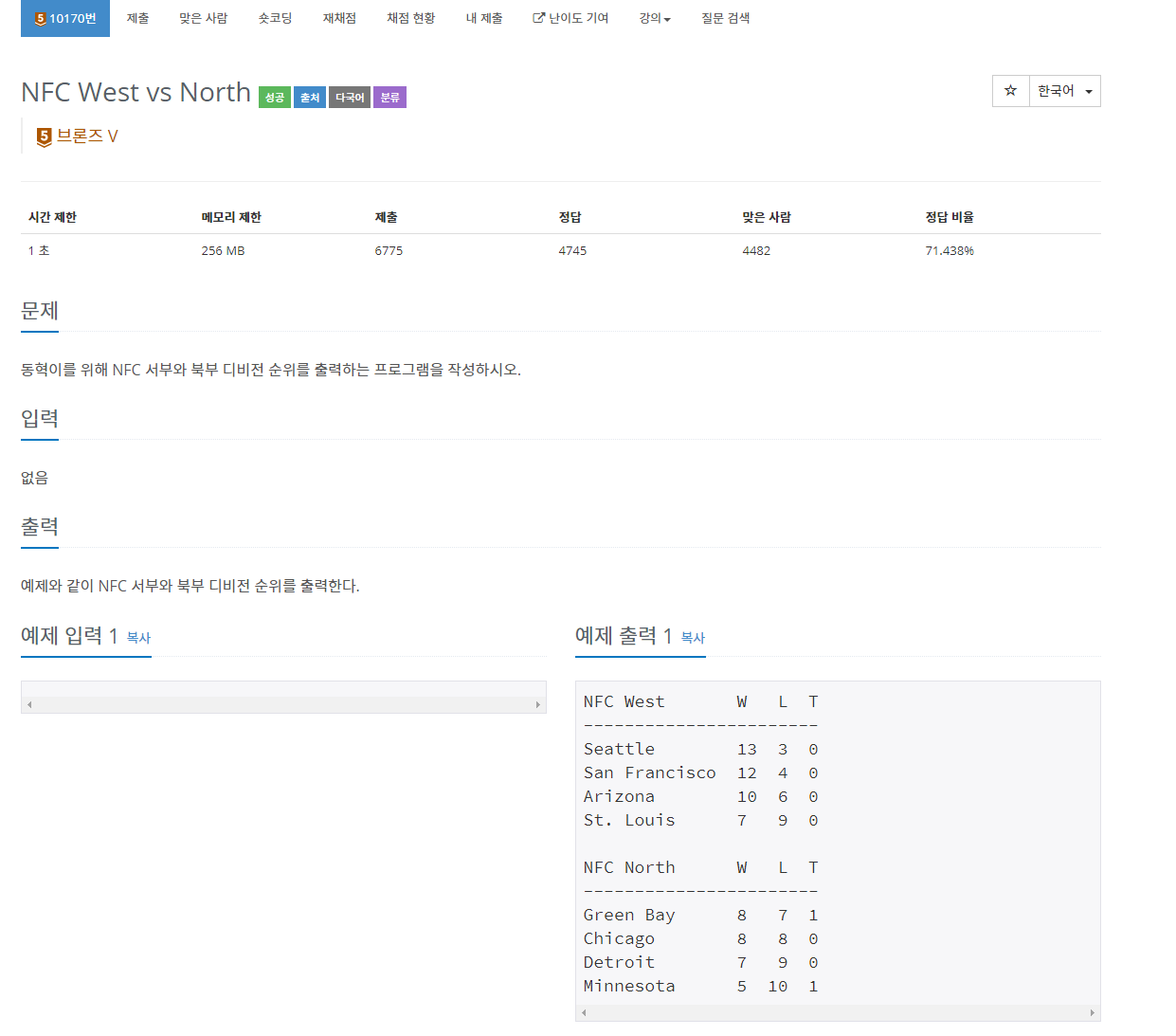Click the 메모리 제한 column header
The width and height of the screenshot is (1176, 1036).
[231, 217]
